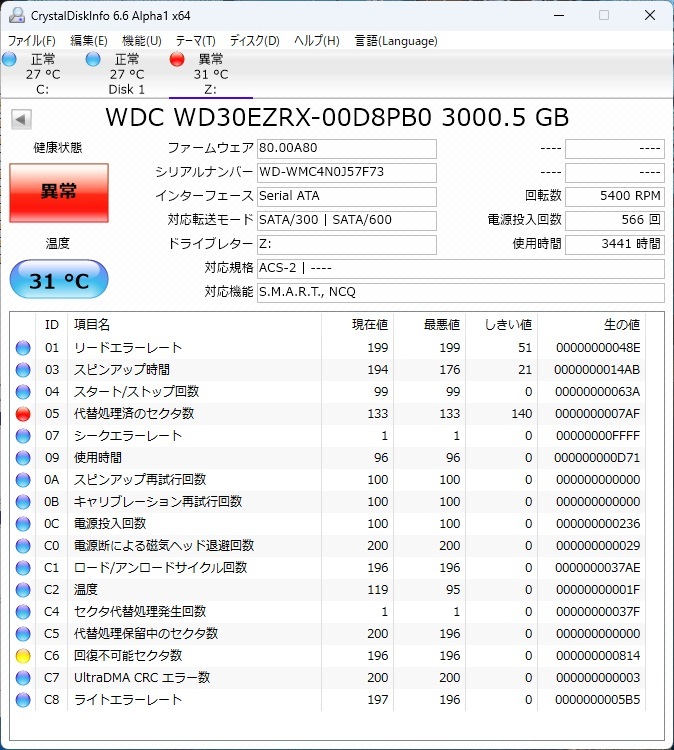Click the rotation rate field 5400 RPM
Screen dimensions: 674x750
click(x=615, y=196)
